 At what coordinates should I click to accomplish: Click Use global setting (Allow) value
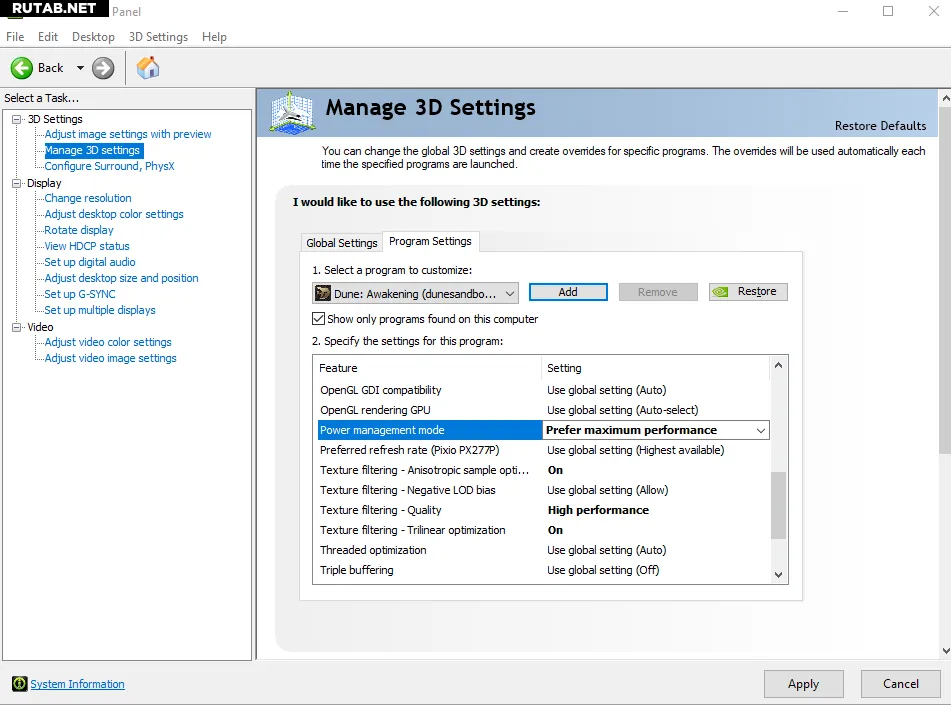click(608, 490)
